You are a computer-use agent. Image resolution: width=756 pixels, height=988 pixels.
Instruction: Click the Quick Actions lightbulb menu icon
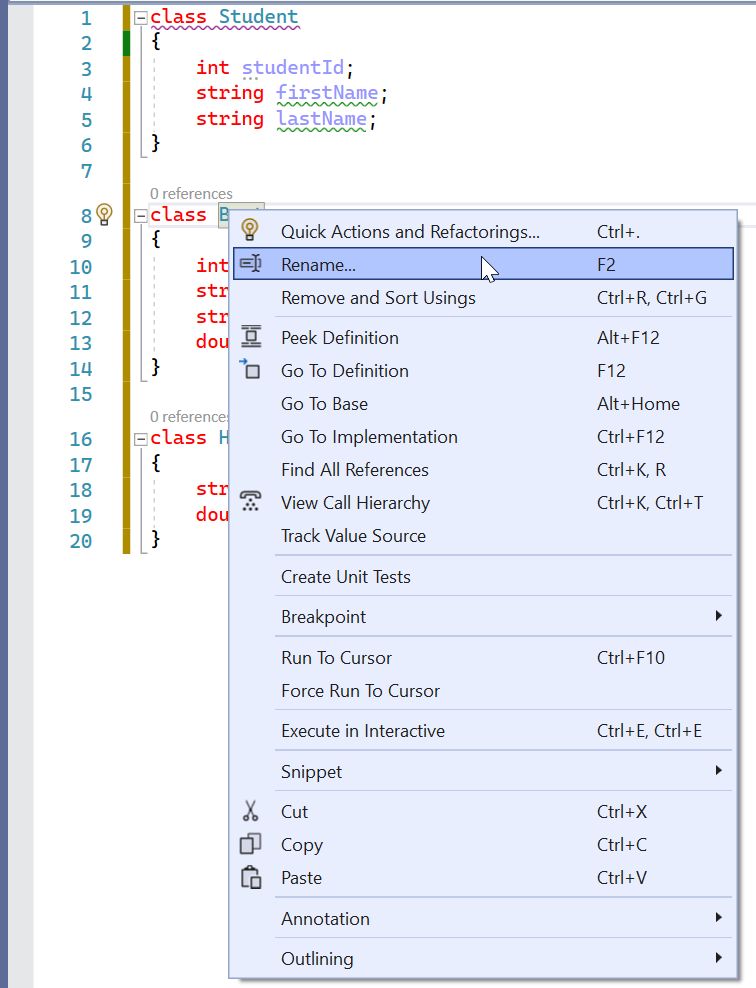coord(250,230)
